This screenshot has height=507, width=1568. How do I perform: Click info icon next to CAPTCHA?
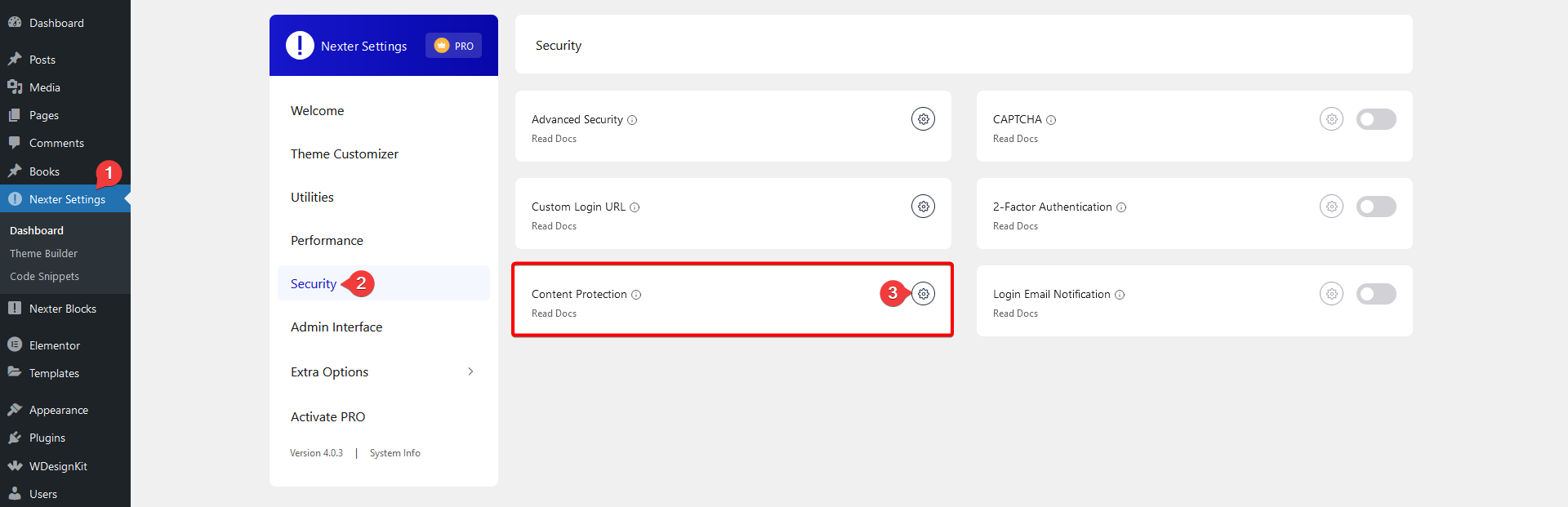[1051, 120]
